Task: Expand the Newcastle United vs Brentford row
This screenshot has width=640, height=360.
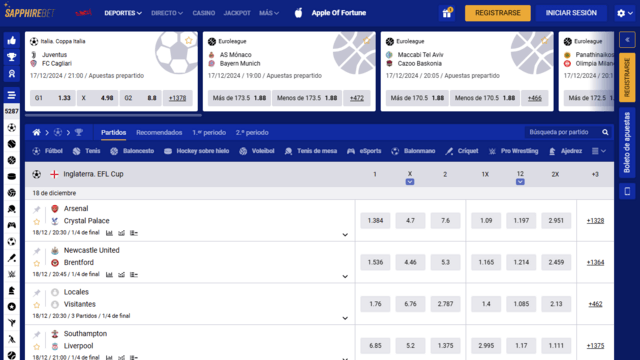Action: 345,276
